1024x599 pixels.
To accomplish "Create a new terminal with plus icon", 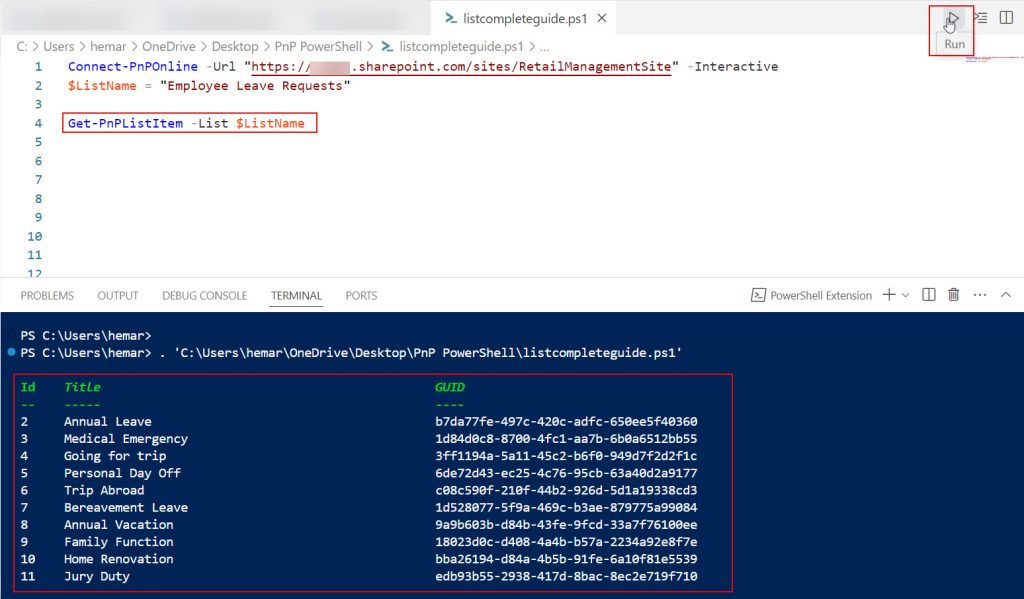I will coord(889,295).
